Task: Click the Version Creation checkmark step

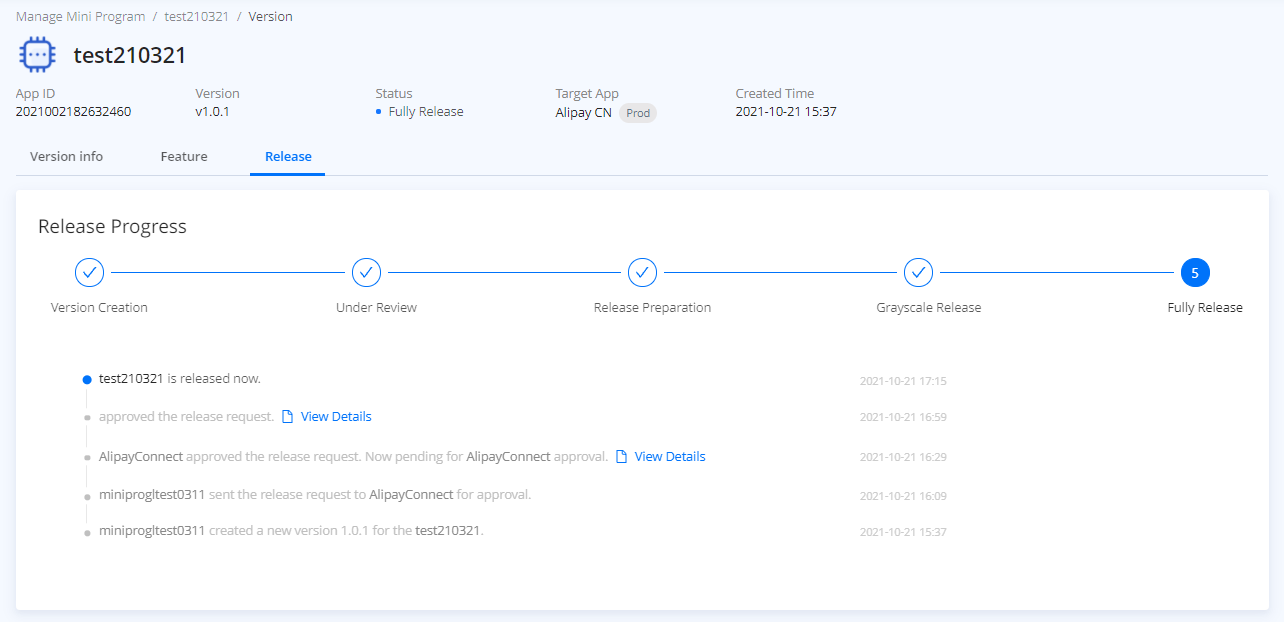Action: tap(89, 272)
